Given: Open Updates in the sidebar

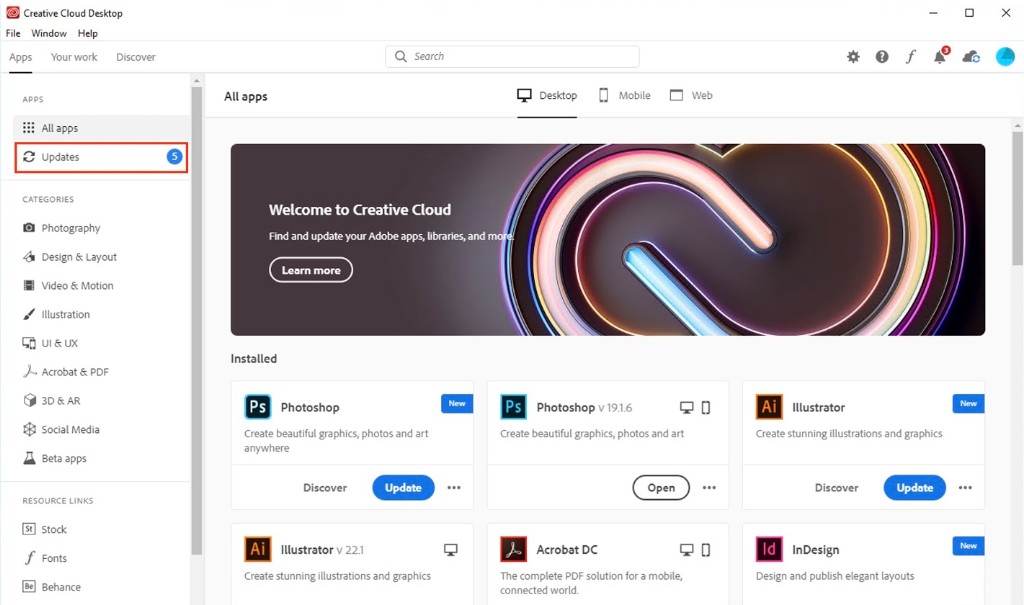Looking at the screenshot, I should [x=101, y=157].
